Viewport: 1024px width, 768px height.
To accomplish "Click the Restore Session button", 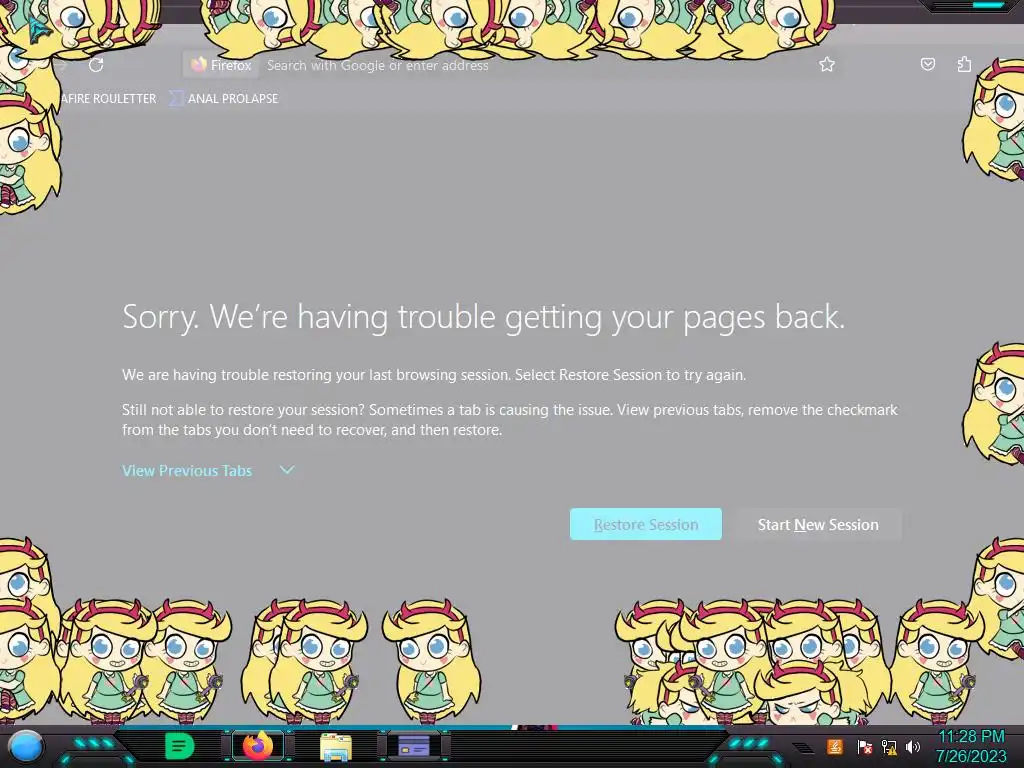I will click(x=645, y=524).
